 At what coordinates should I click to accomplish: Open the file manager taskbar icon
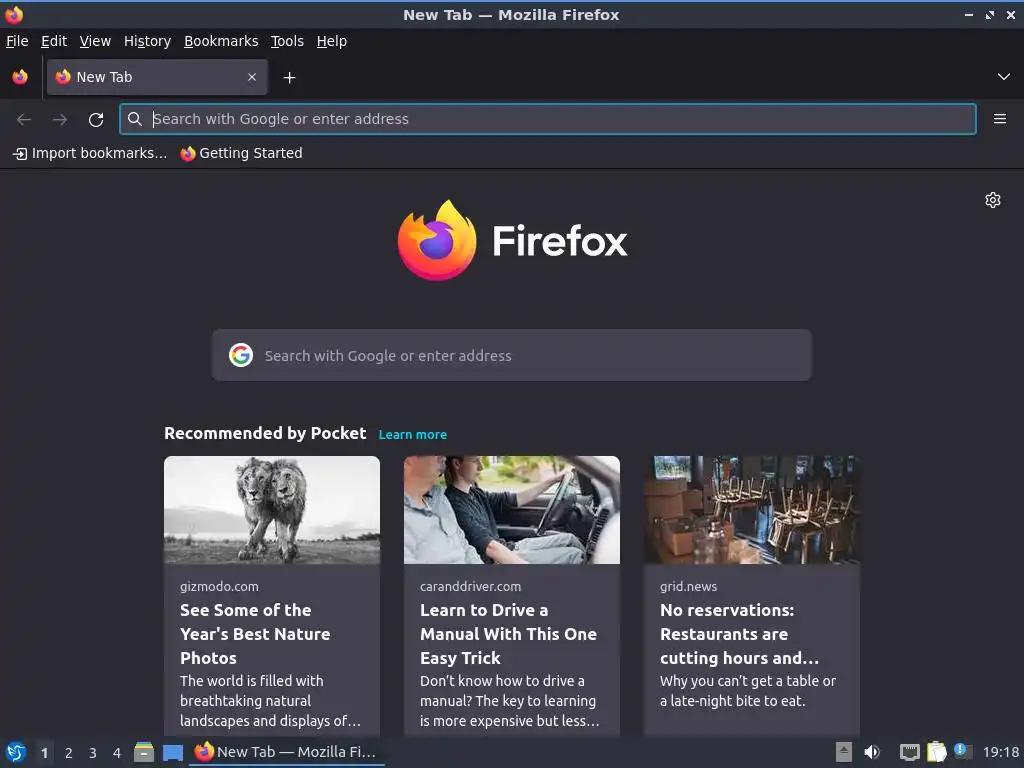[x=144, y=752]
